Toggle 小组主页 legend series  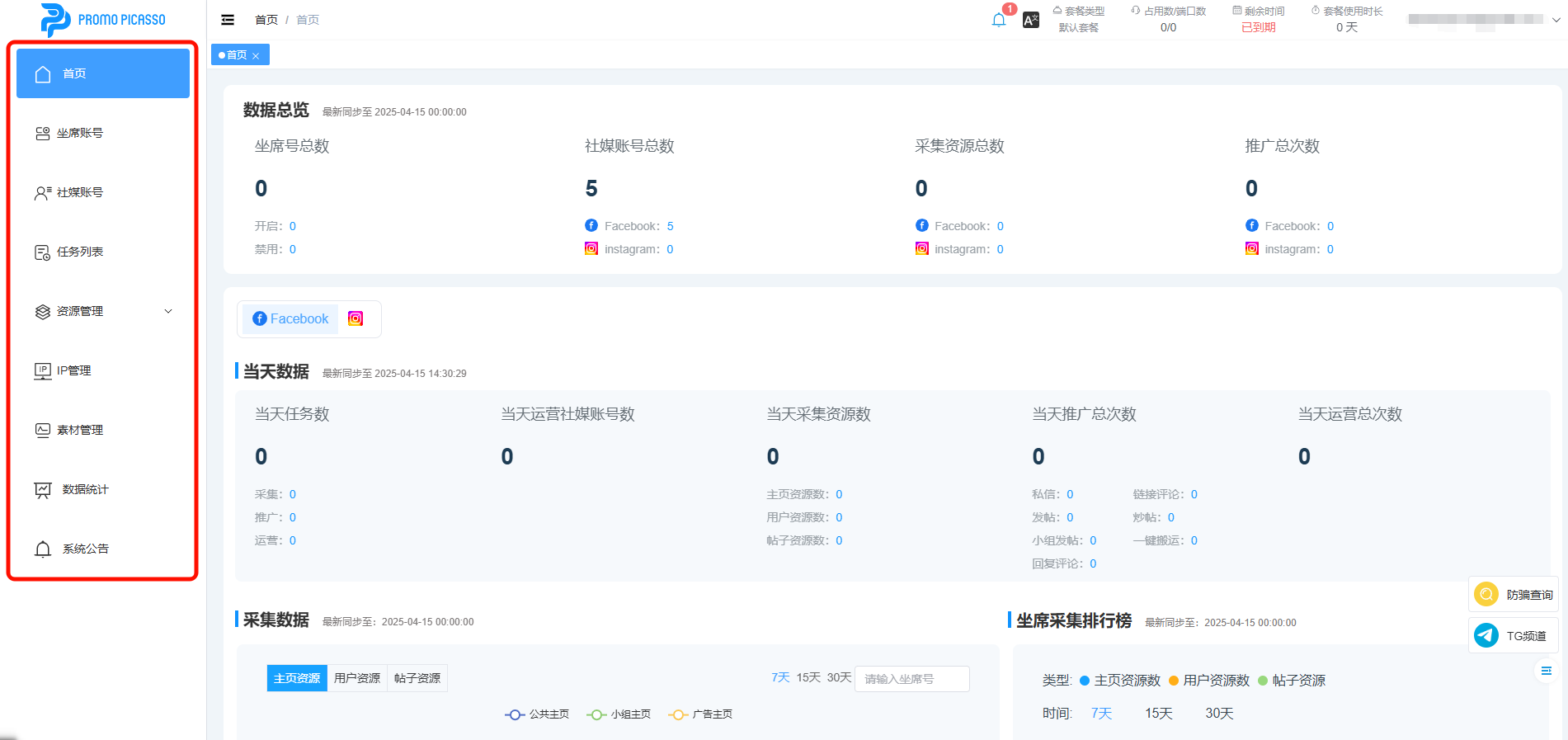click(x=619, y=714)
